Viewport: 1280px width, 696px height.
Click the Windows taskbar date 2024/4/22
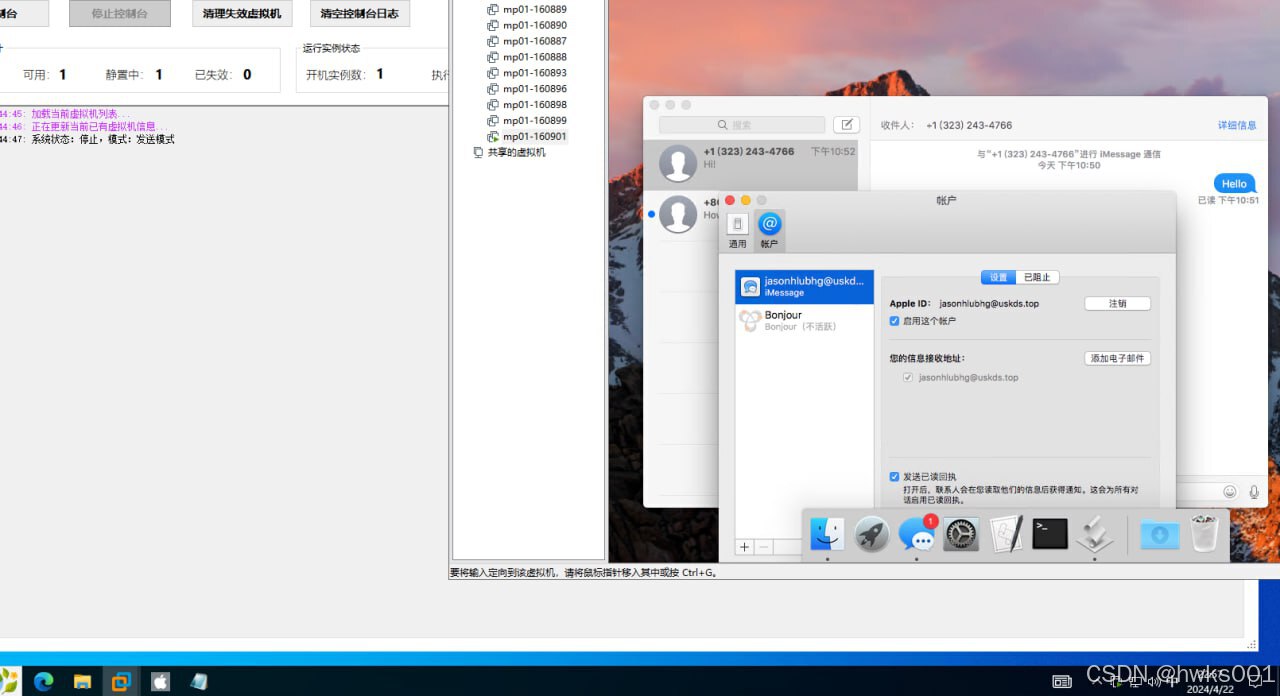1210,689
